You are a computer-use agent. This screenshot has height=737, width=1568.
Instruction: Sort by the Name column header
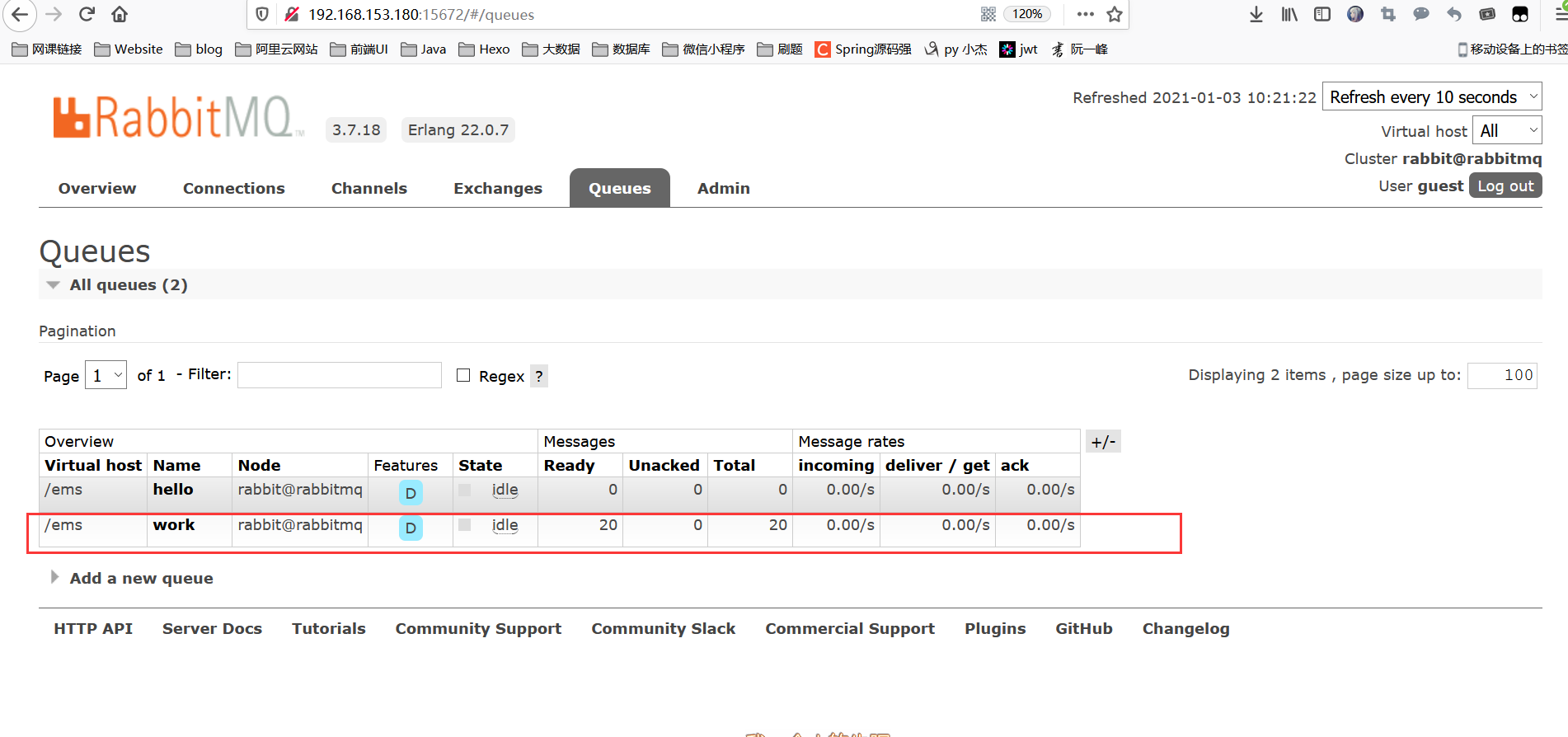click(x=176, y=465)
